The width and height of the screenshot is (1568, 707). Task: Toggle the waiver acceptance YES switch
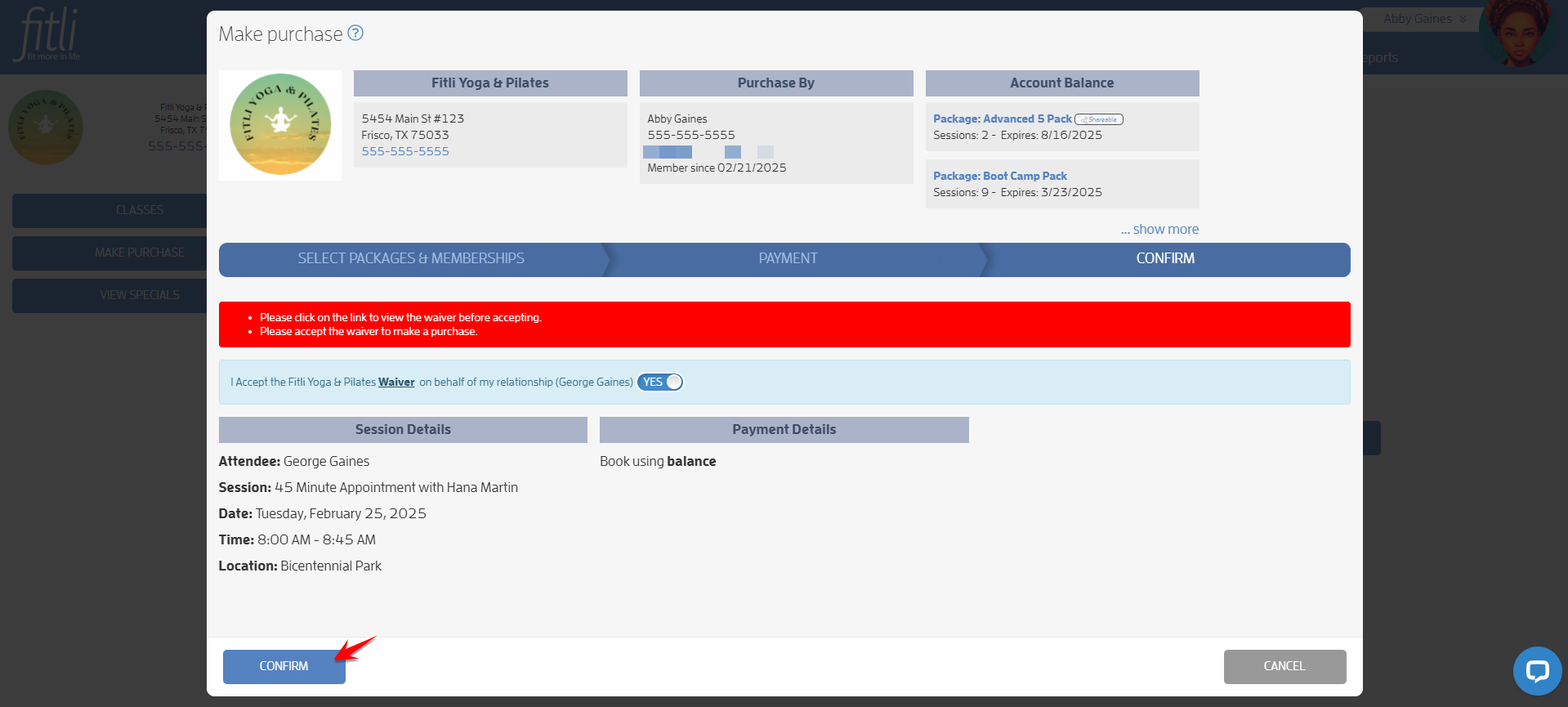coord(660,382)
